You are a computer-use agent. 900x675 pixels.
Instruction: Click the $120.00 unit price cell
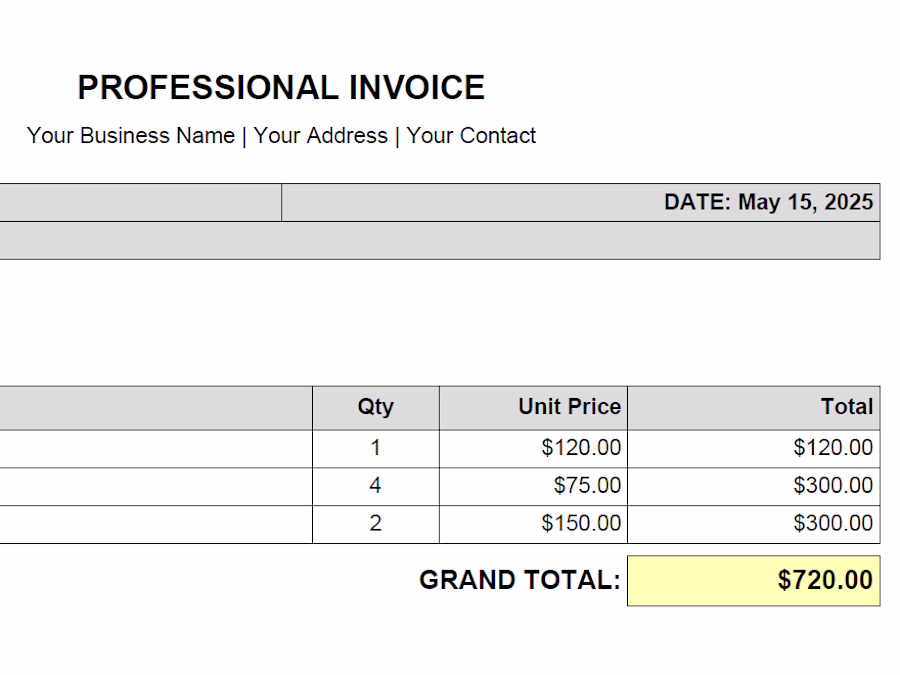(533, 448)
